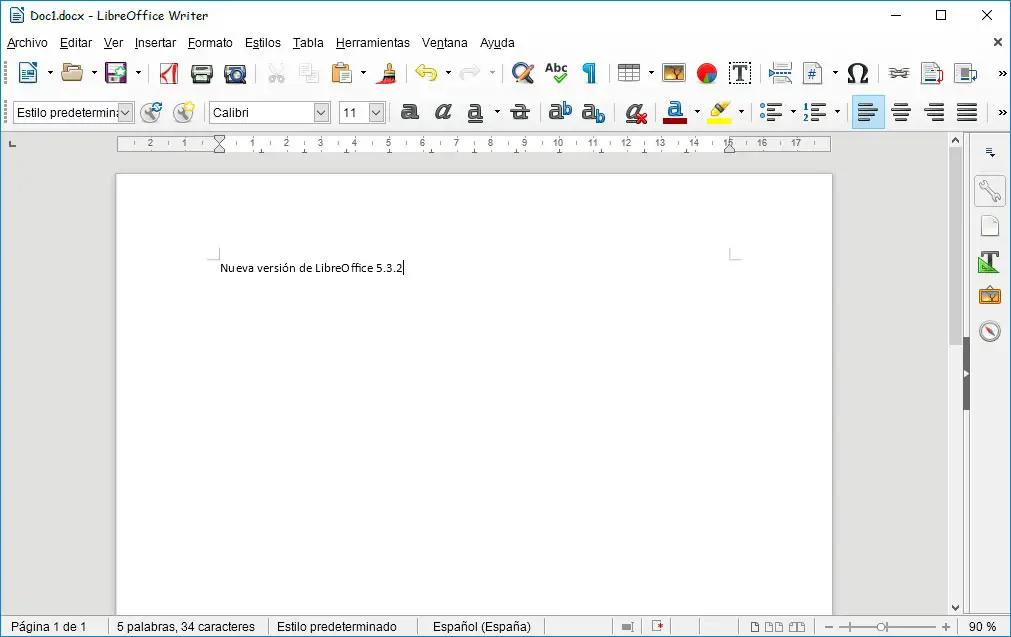Screen dimensions: 1011x637
Task: Export directly as PDF
Action: tap(168, 73)
